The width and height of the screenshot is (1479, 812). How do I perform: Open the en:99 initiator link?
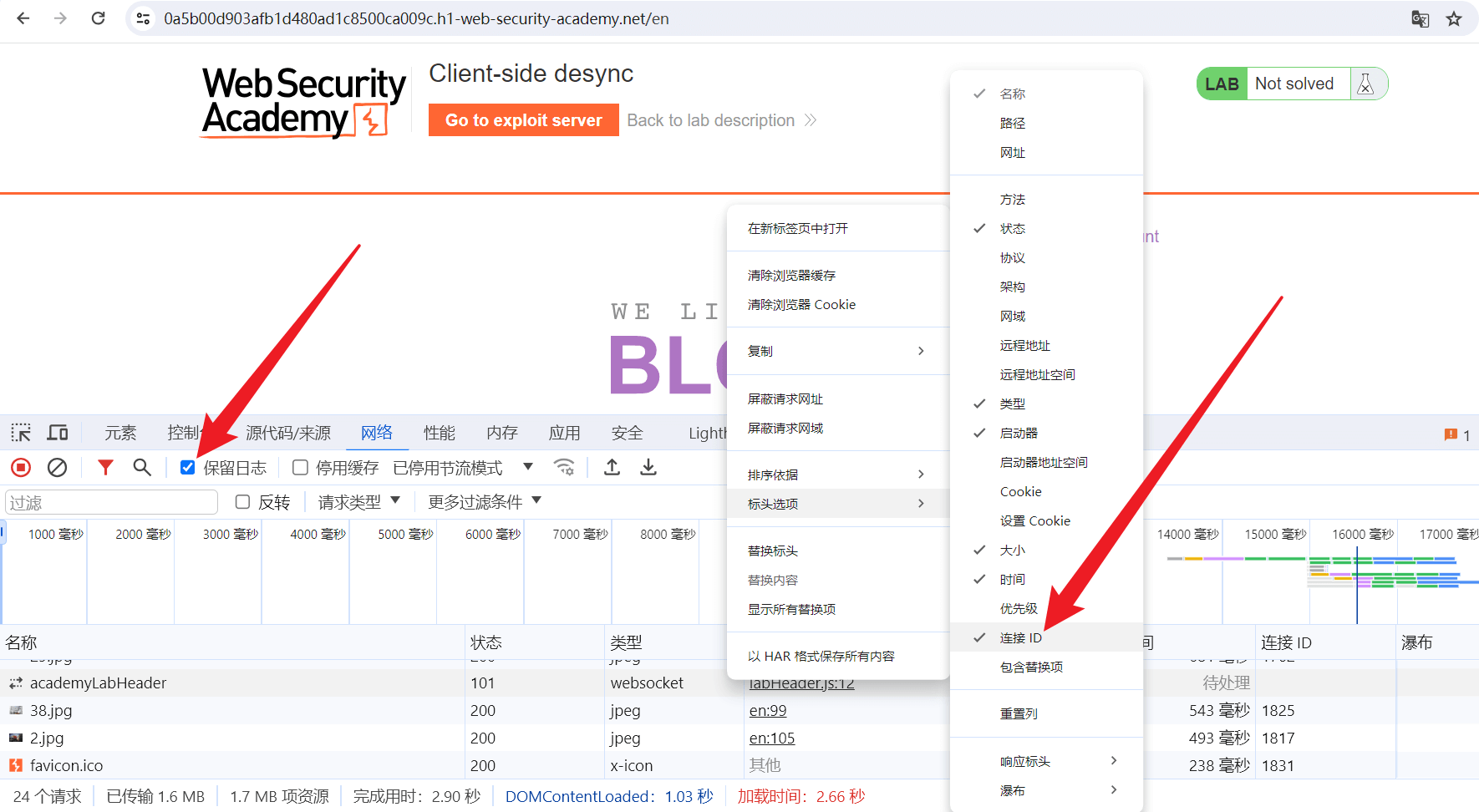pos(768,711)
